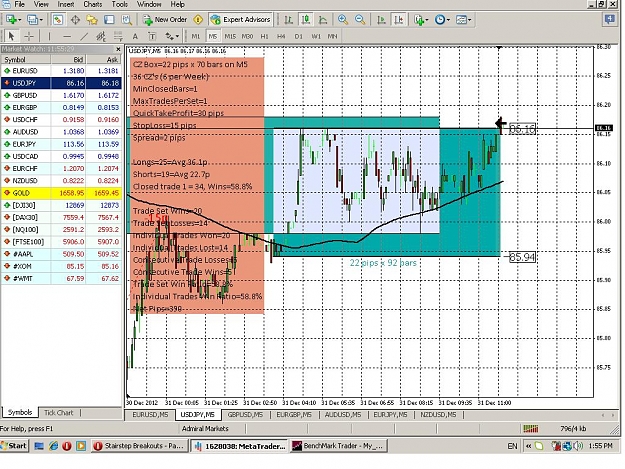Image resolution: width=625 pixels, height=469 pixels.
Task: Switch to H1 timeframe
Action: coord(264,36)
